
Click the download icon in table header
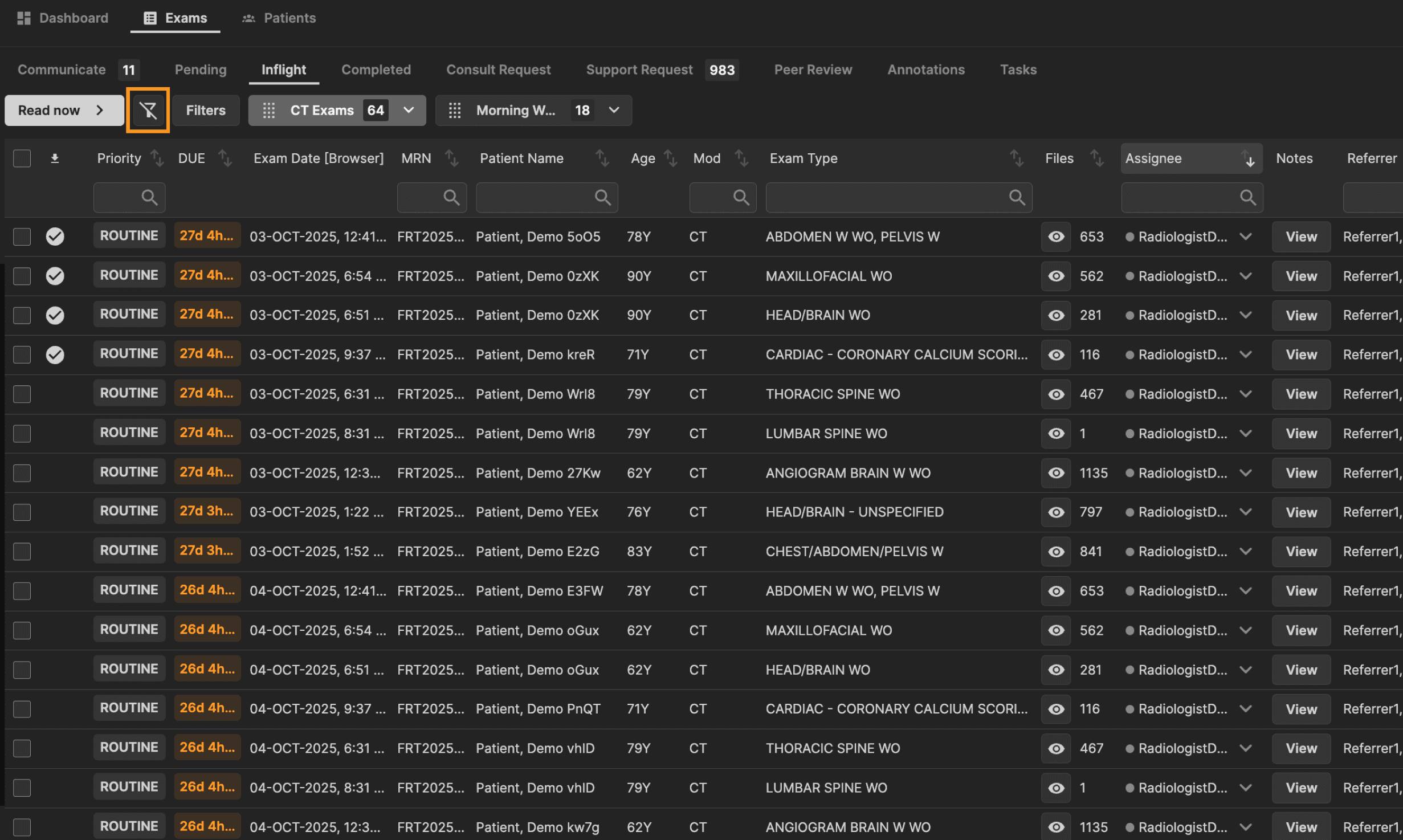[x=55, y=158]
